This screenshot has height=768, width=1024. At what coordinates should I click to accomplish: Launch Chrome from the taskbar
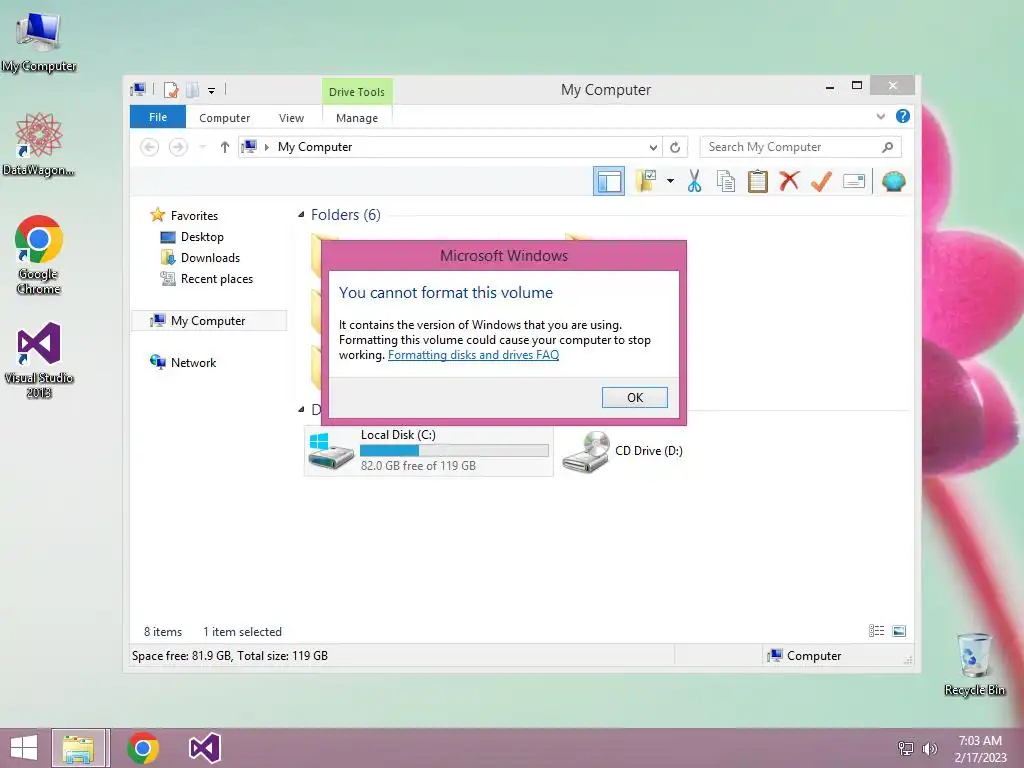(143, 748)
